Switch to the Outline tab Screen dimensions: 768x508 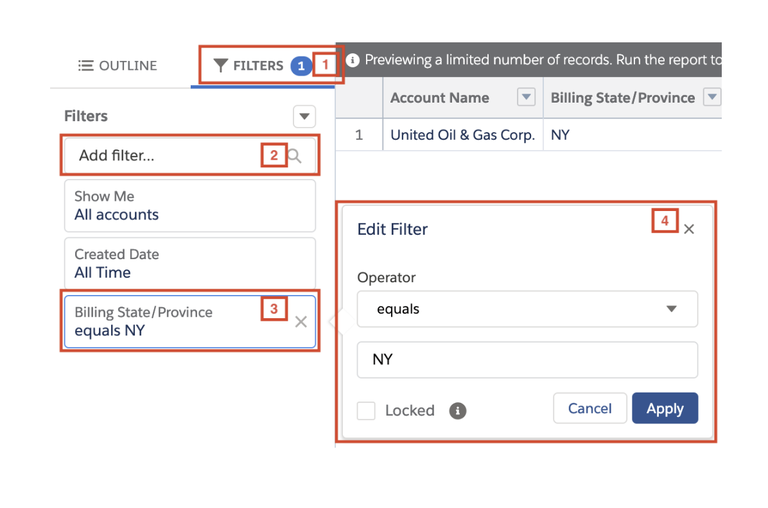118,66
